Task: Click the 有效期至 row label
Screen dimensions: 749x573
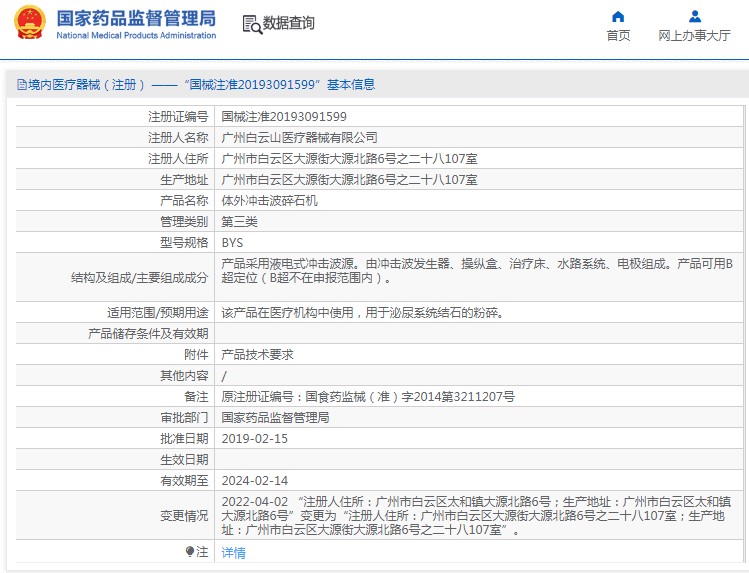Action: coord(184,481)
